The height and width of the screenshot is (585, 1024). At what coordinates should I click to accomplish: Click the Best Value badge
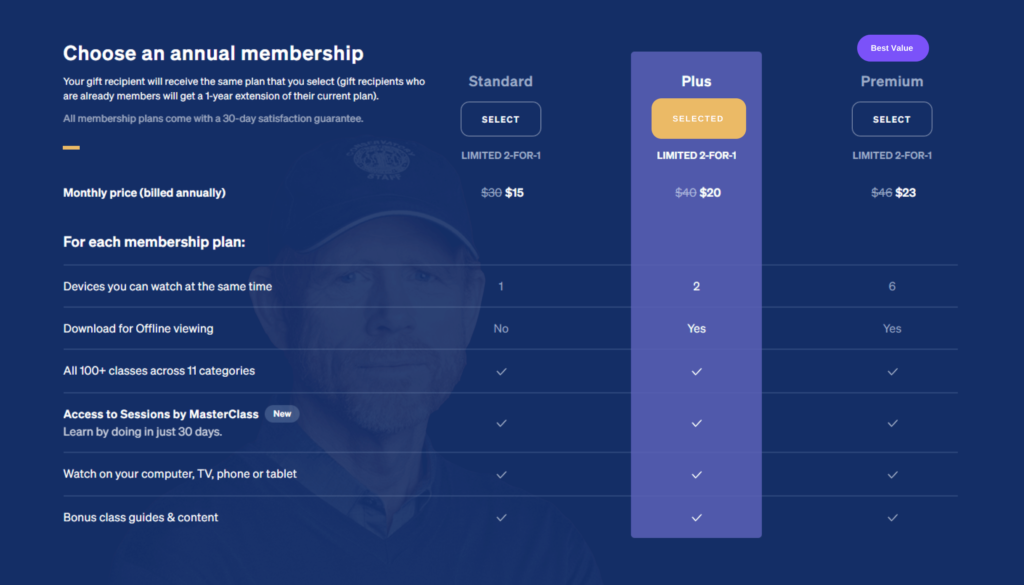tap(892, 48)
